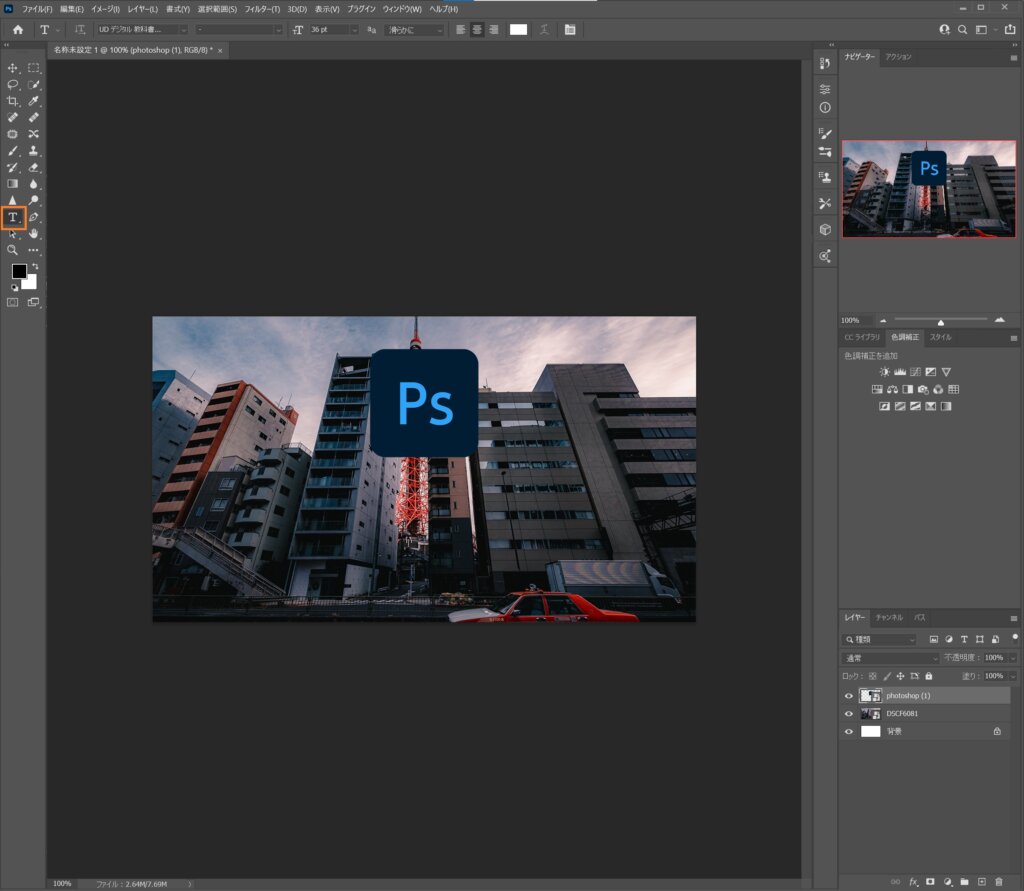Open character and paragraph panels icon
Screen dimensions: 1024x891
[x=570, y=29]
